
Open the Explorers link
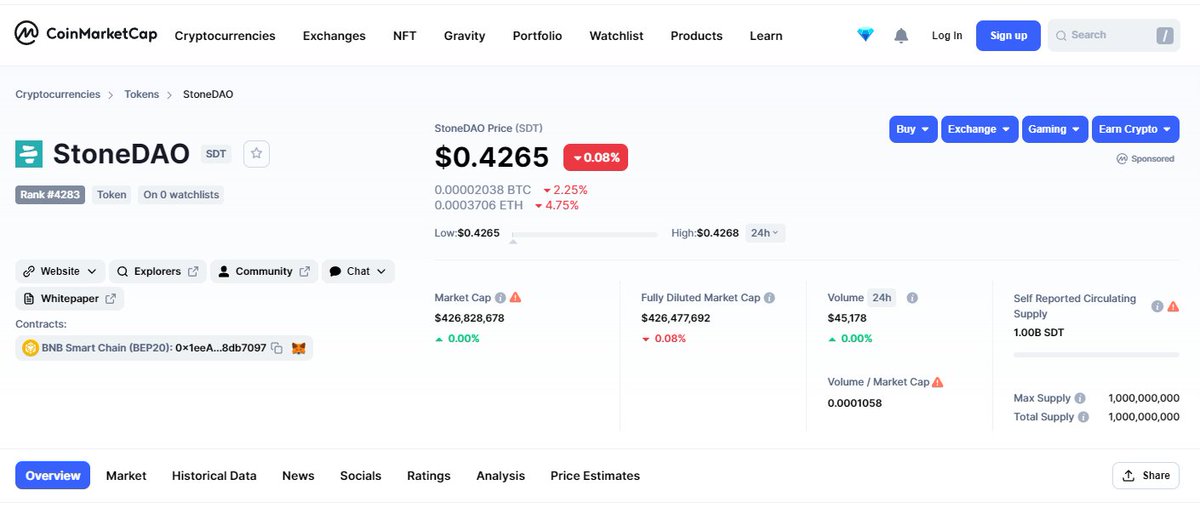(158, 271)
